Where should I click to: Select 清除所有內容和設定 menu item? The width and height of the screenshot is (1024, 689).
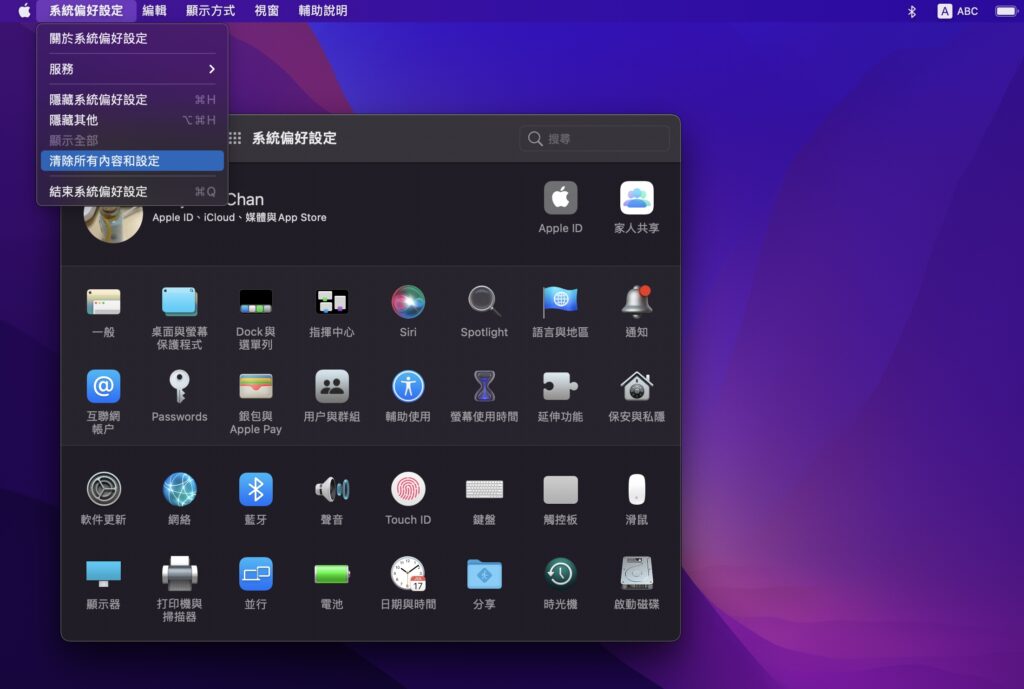pos(132,161)
